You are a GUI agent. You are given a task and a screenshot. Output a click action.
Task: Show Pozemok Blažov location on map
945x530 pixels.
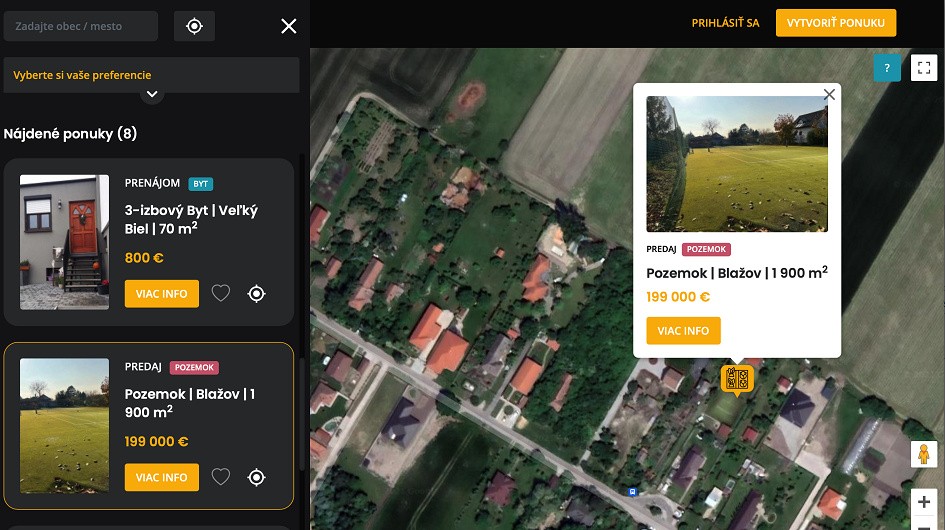click(x=257, y=477)
